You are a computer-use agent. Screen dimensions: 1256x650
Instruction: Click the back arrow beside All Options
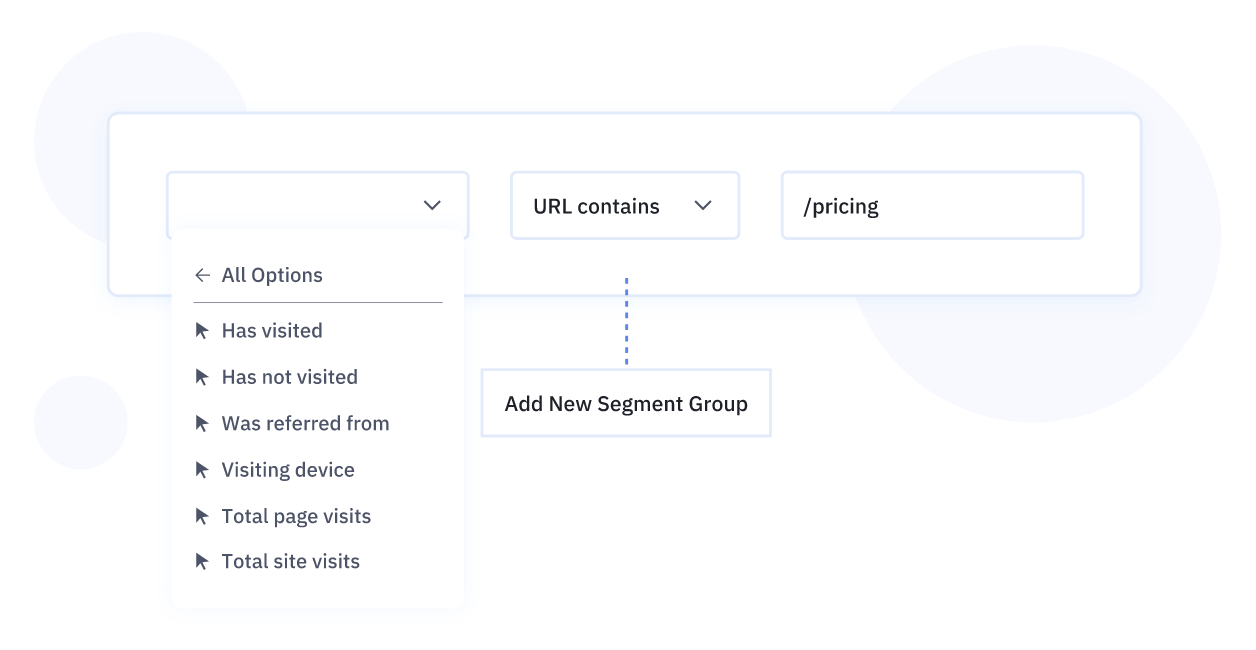(x=202, y=275)
